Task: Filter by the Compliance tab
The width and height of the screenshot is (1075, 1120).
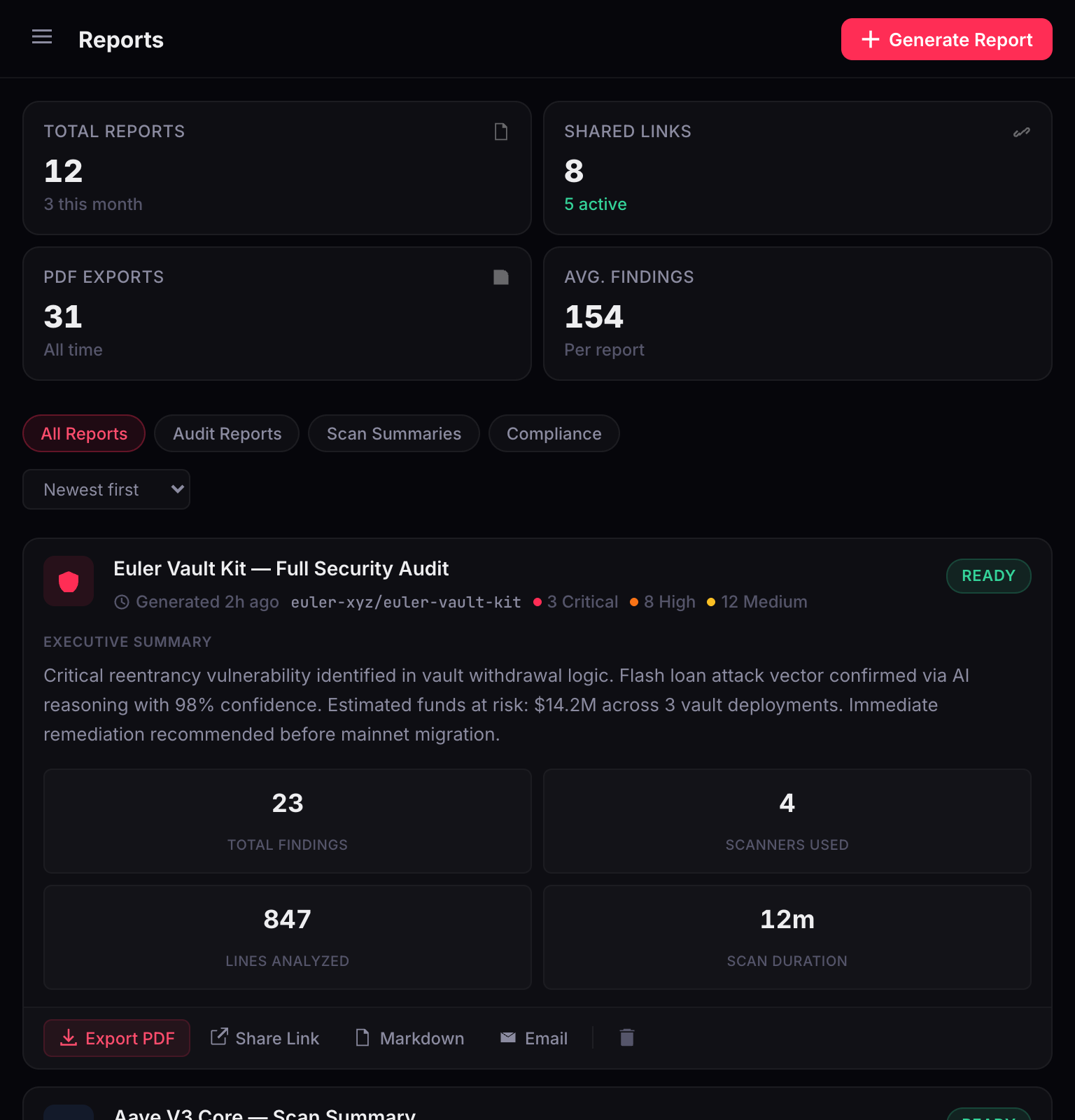Action: pos(554,433)
